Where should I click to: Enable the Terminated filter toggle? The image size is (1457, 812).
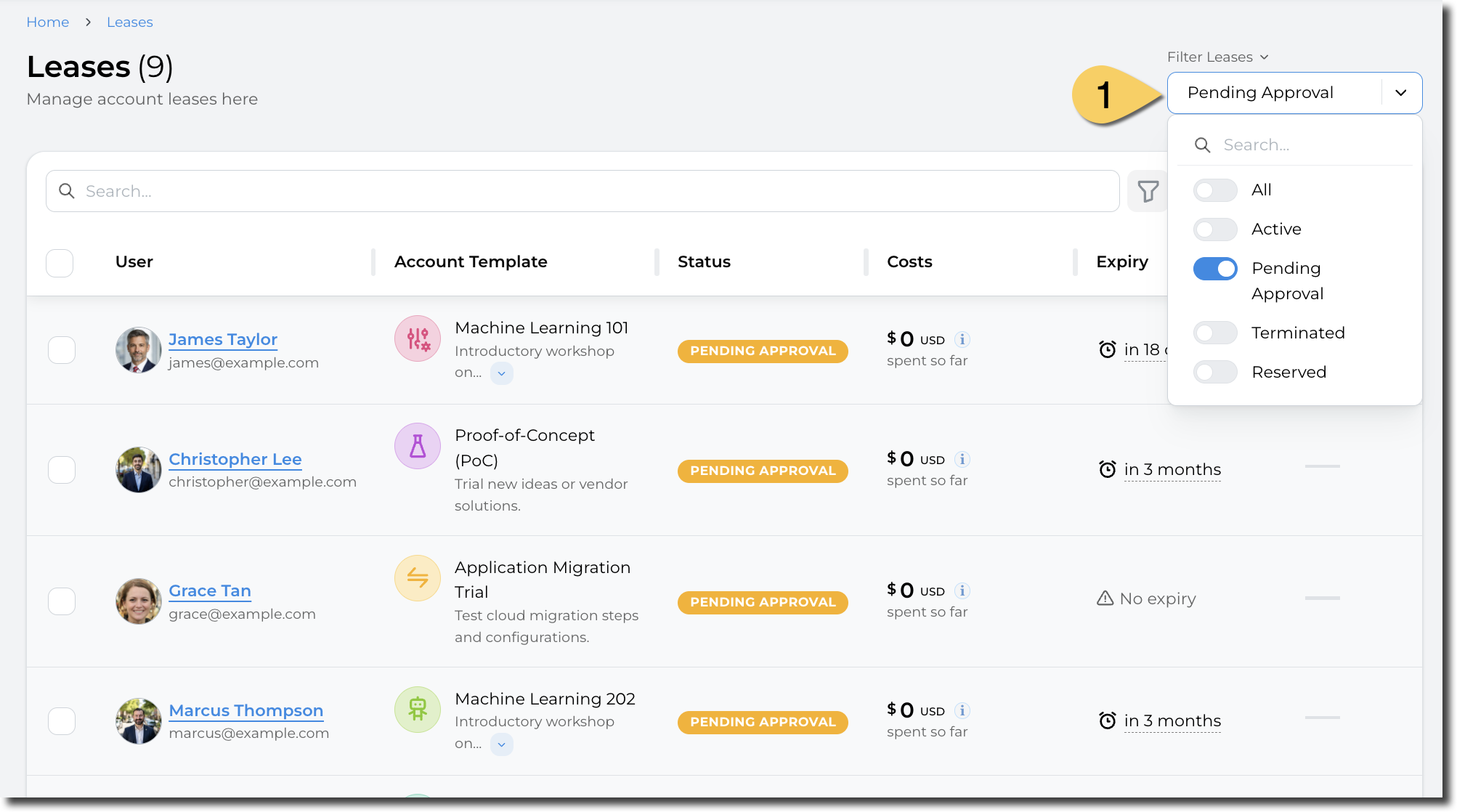coord(1215,333)
